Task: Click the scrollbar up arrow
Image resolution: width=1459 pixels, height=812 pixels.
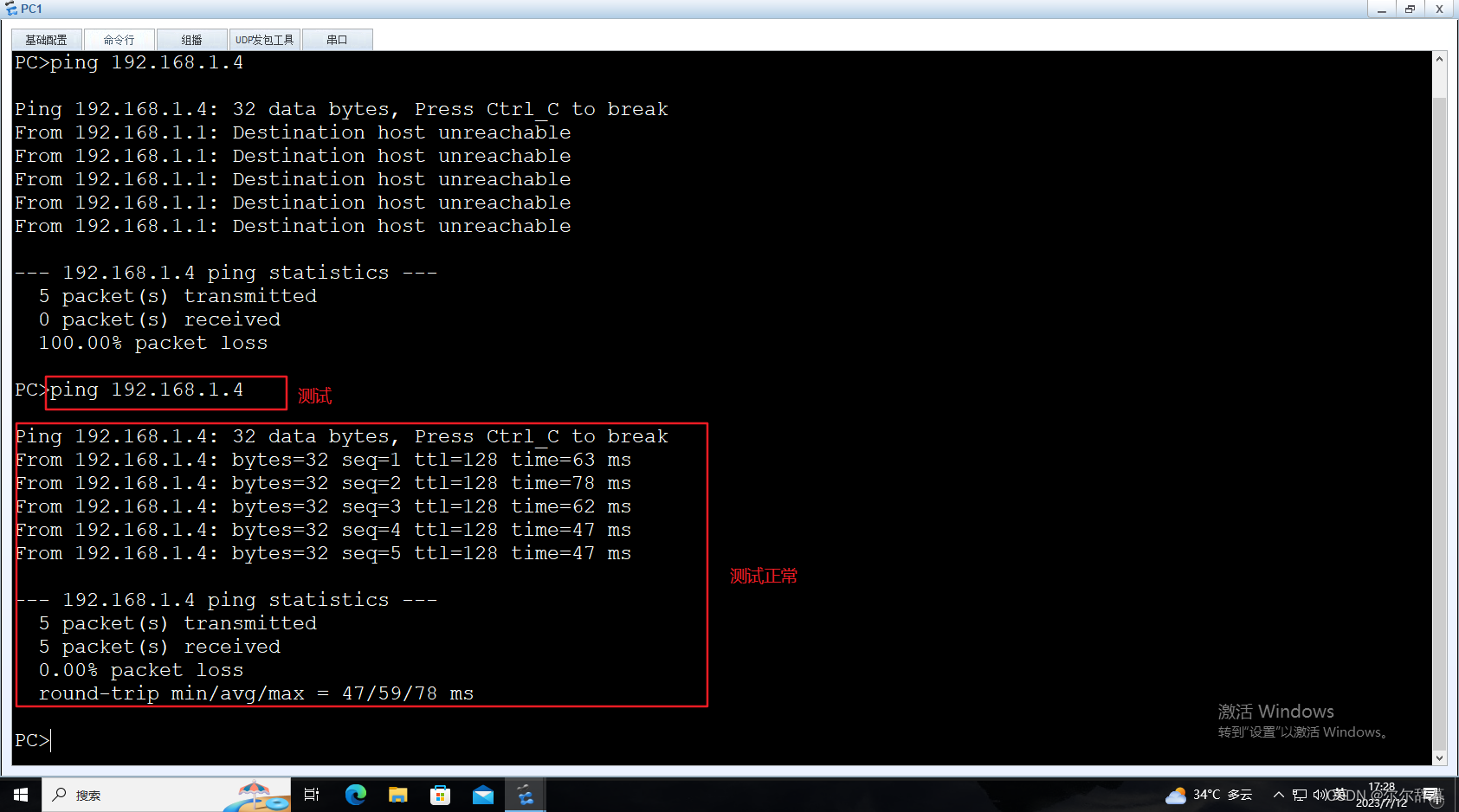Action: [1439, 58]
